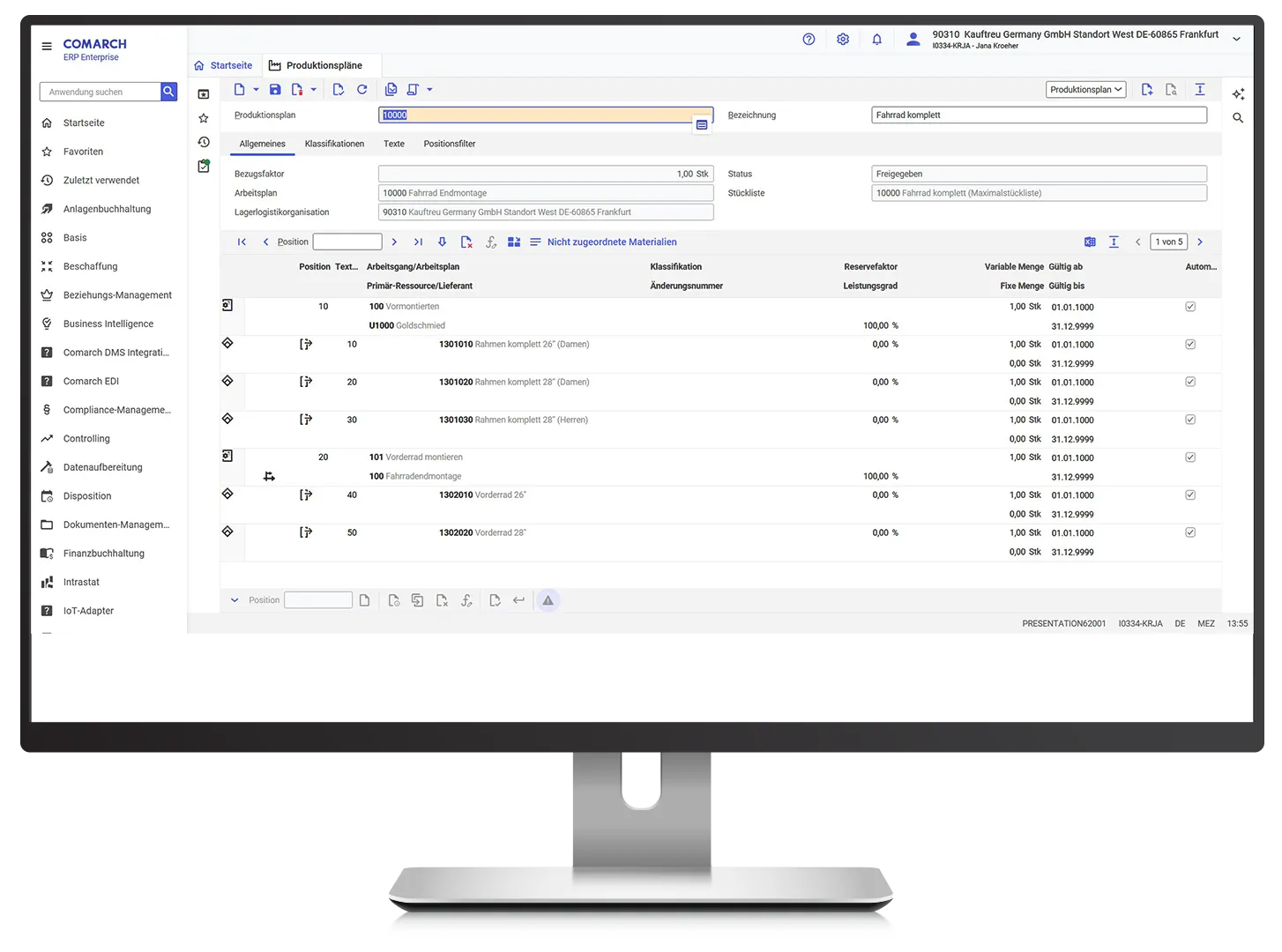Click the search magnifier in application search

click(x=168, y=92)
